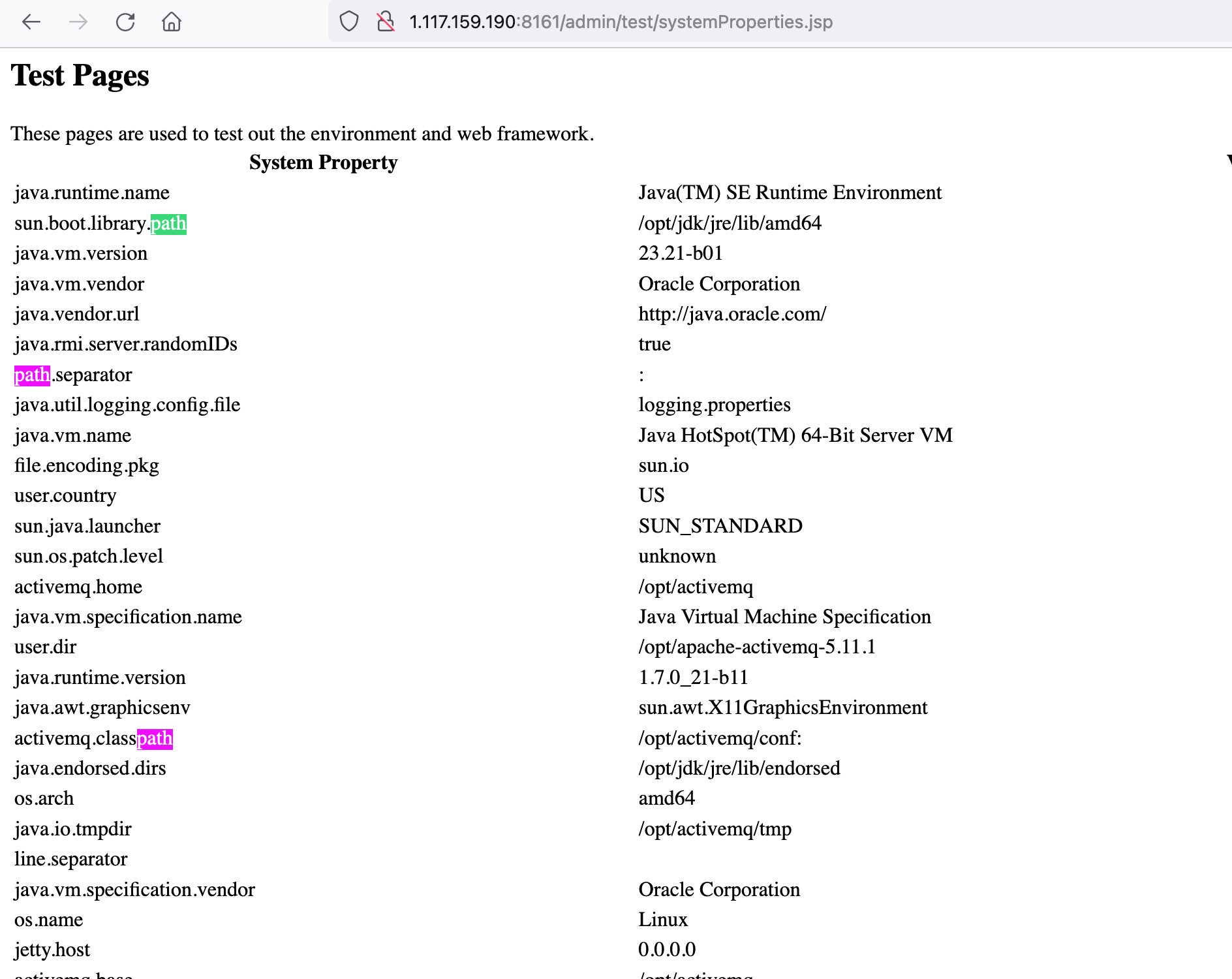Click the SUN_STANDARD value
The image size is (1232, 979).
720,526
